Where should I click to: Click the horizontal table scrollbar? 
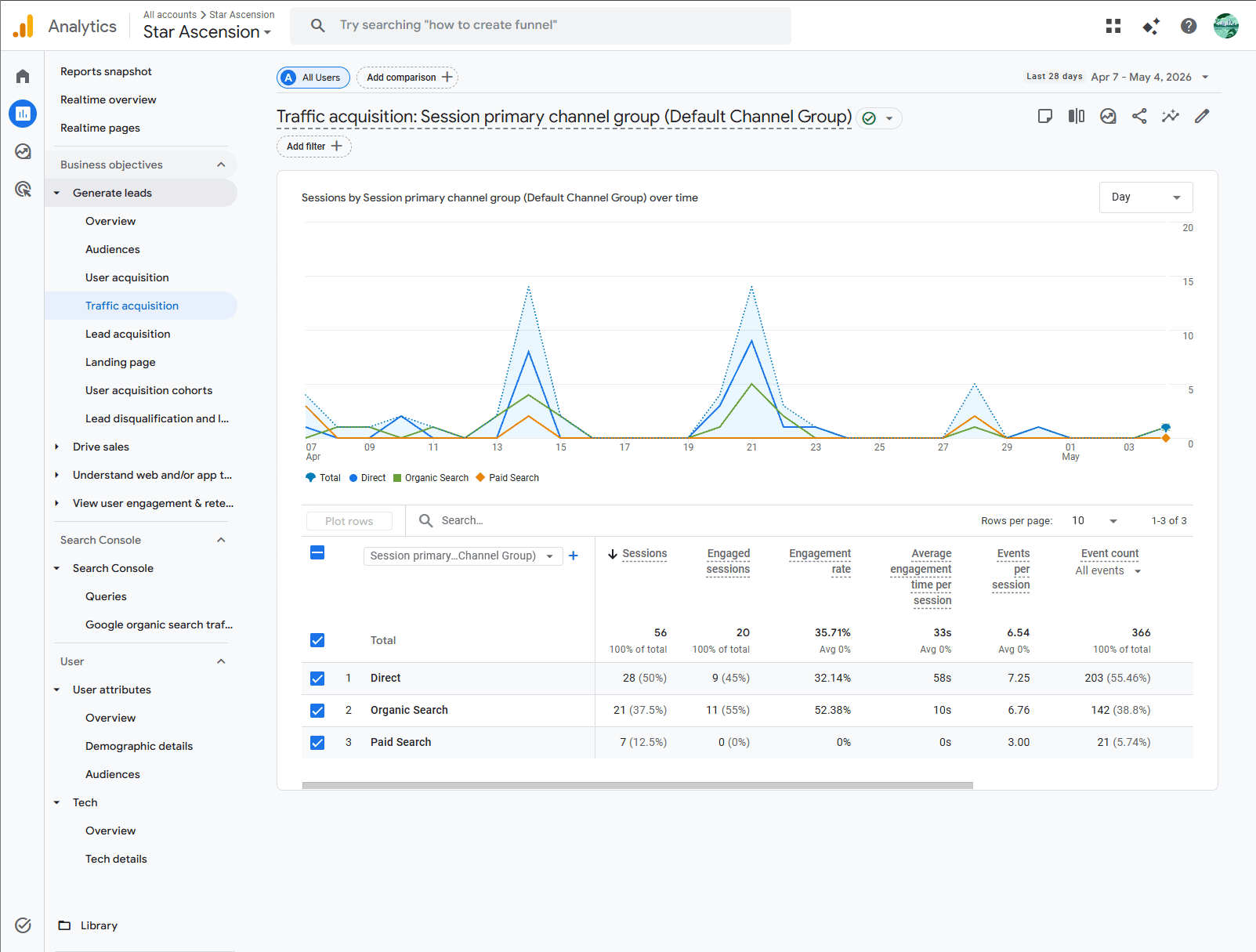coord(638,785)
